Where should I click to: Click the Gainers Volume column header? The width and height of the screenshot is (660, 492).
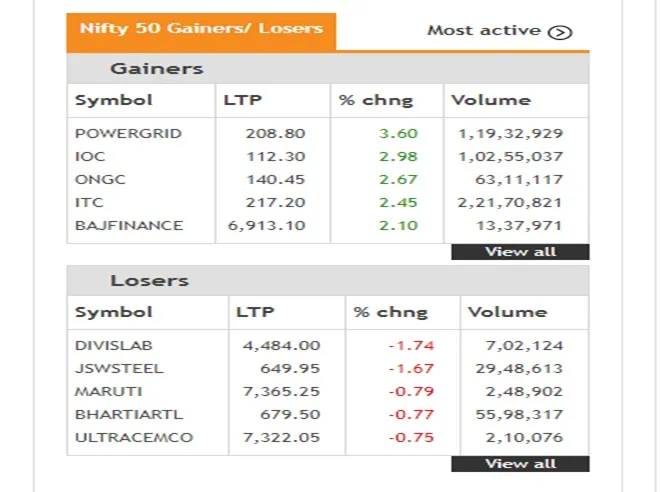(x=491, y=100)
